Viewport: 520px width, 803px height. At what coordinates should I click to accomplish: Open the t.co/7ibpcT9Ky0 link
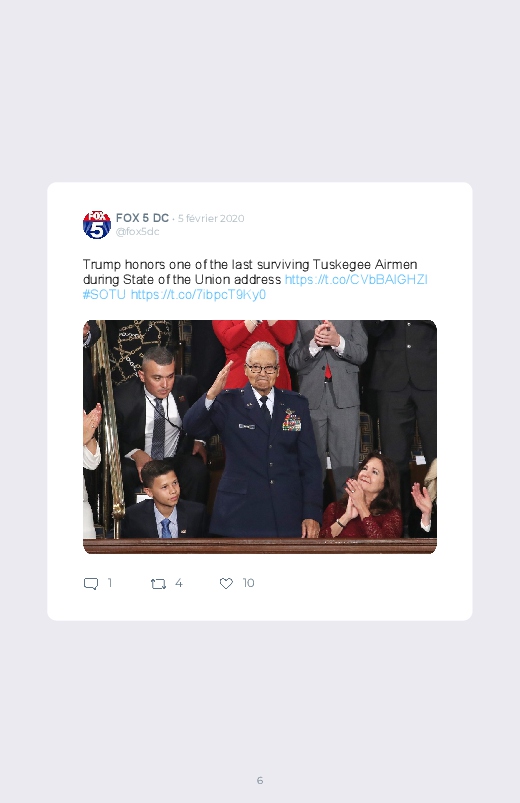(x=198, y=294)
